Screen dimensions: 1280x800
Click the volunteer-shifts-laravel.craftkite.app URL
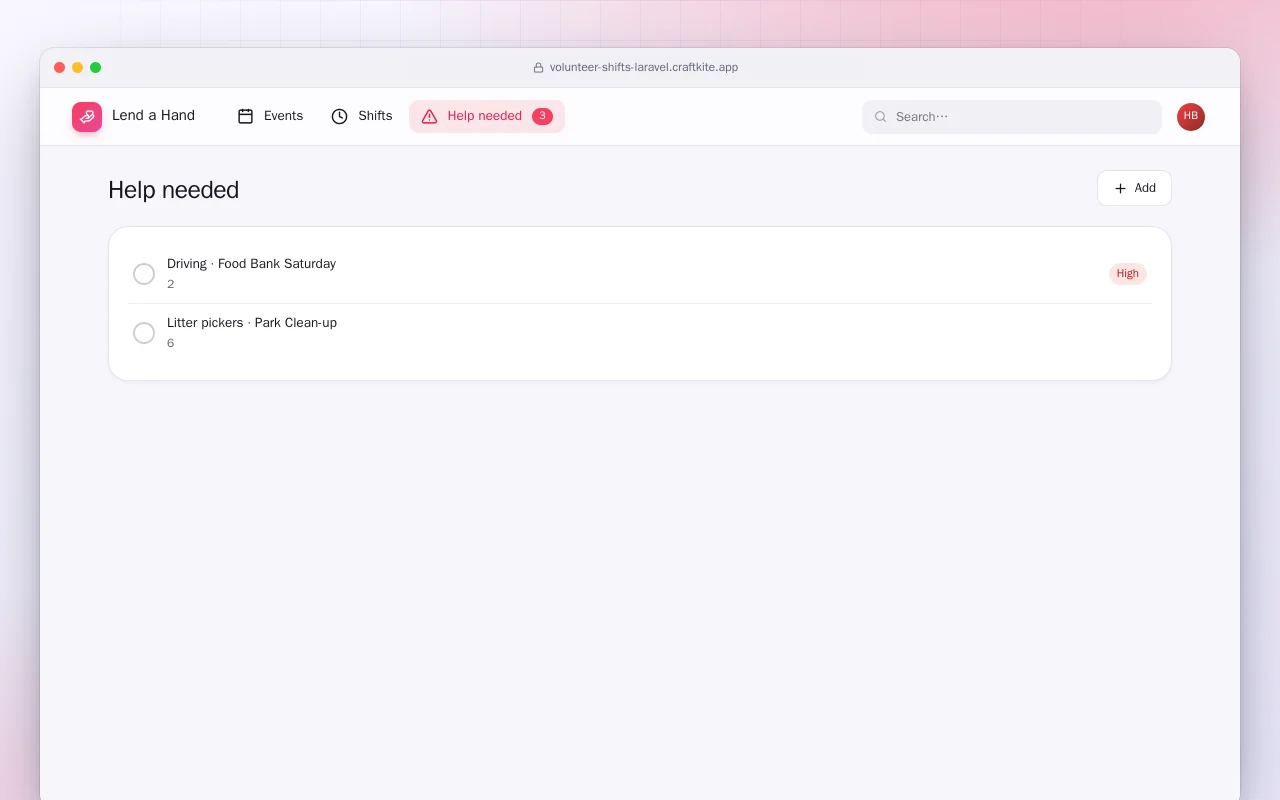tap(644, 68)
